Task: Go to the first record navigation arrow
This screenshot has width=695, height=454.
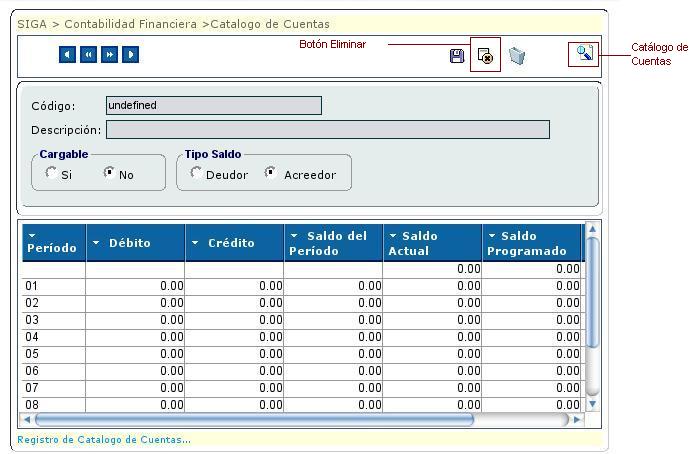Action: coord(68,55)
